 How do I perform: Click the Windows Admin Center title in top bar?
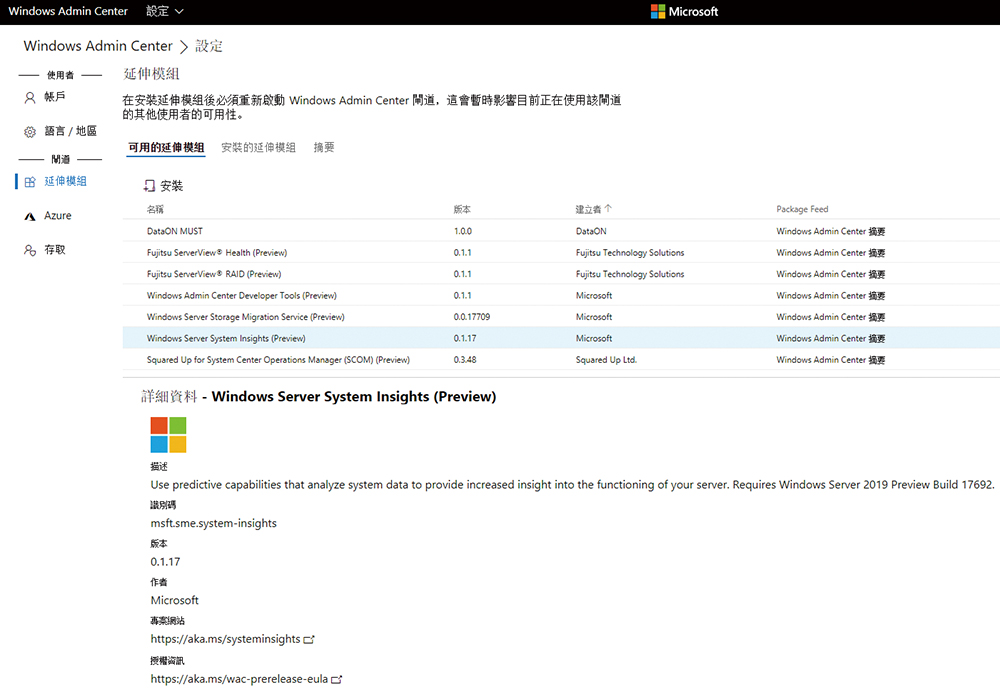68,11
